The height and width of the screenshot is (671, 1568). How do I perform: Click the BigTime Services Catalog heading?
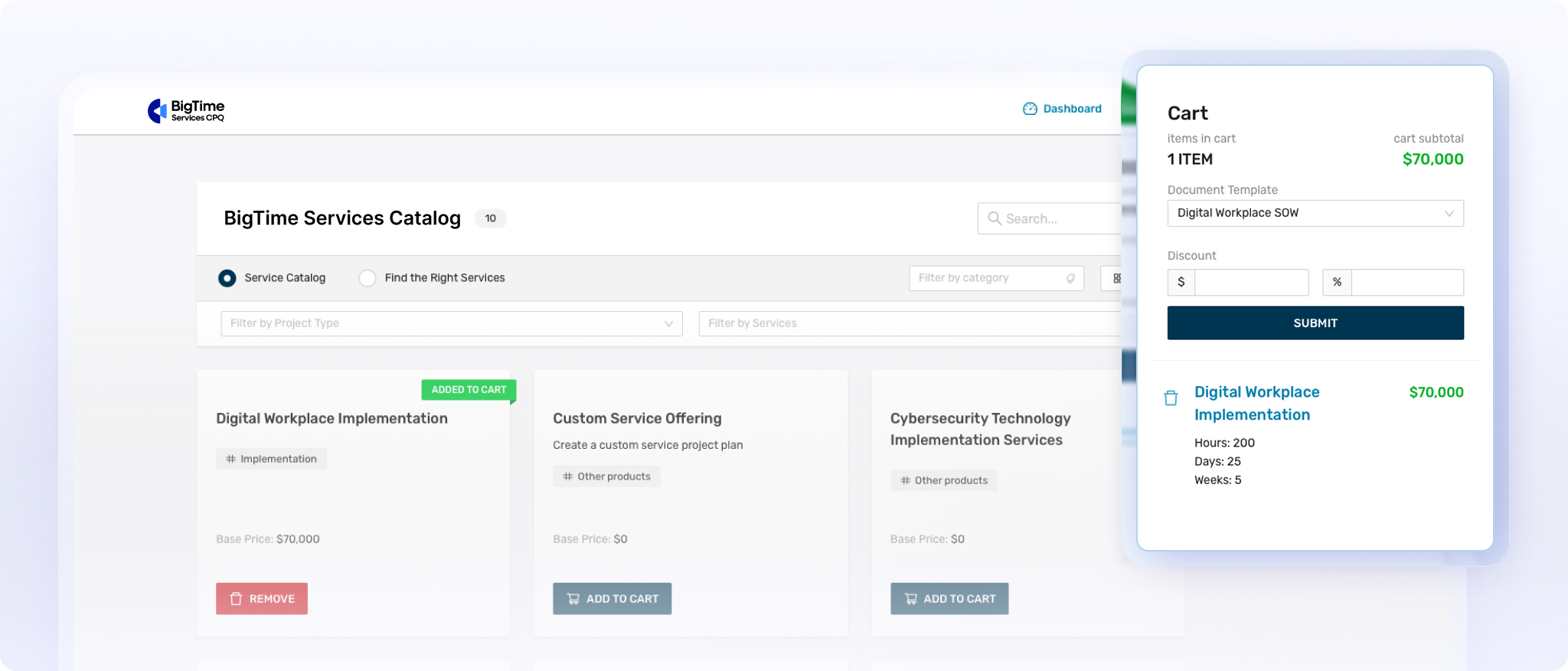[x=342, y=218]
